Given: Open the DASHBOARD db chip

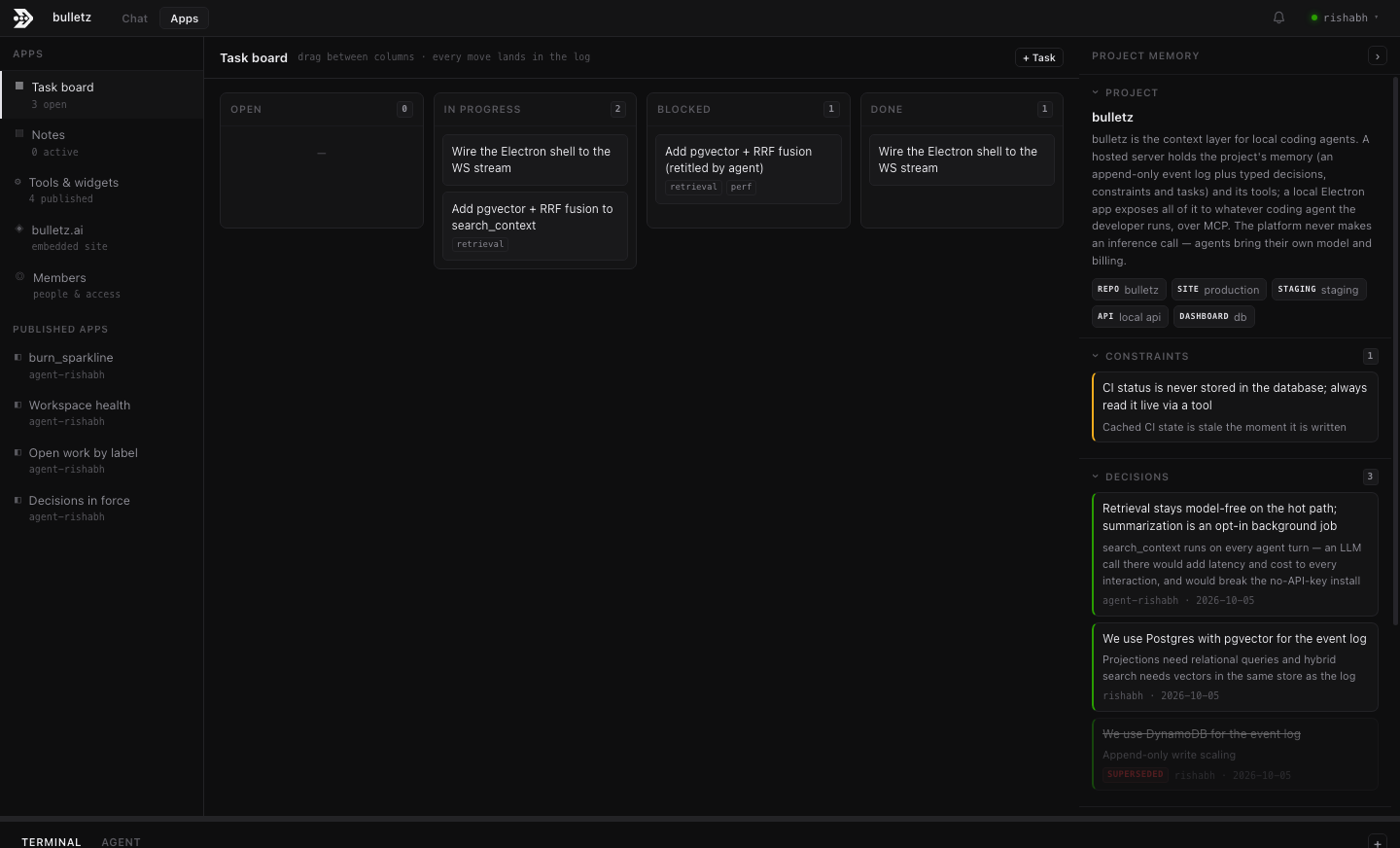Looking at the screenshot, I should coord(1213,317).
